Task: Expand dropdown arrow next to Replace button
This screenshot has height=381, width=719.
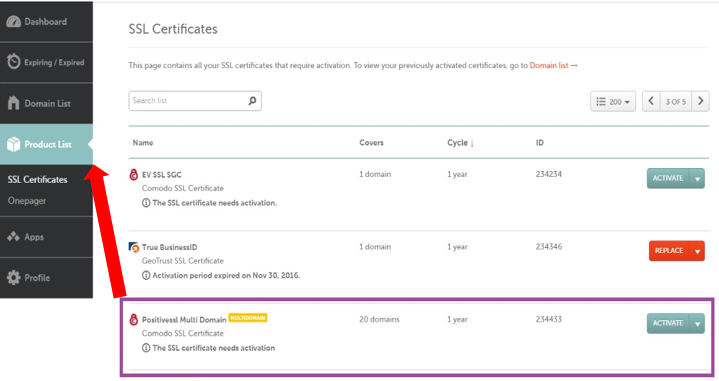Action: coord(697,251)
